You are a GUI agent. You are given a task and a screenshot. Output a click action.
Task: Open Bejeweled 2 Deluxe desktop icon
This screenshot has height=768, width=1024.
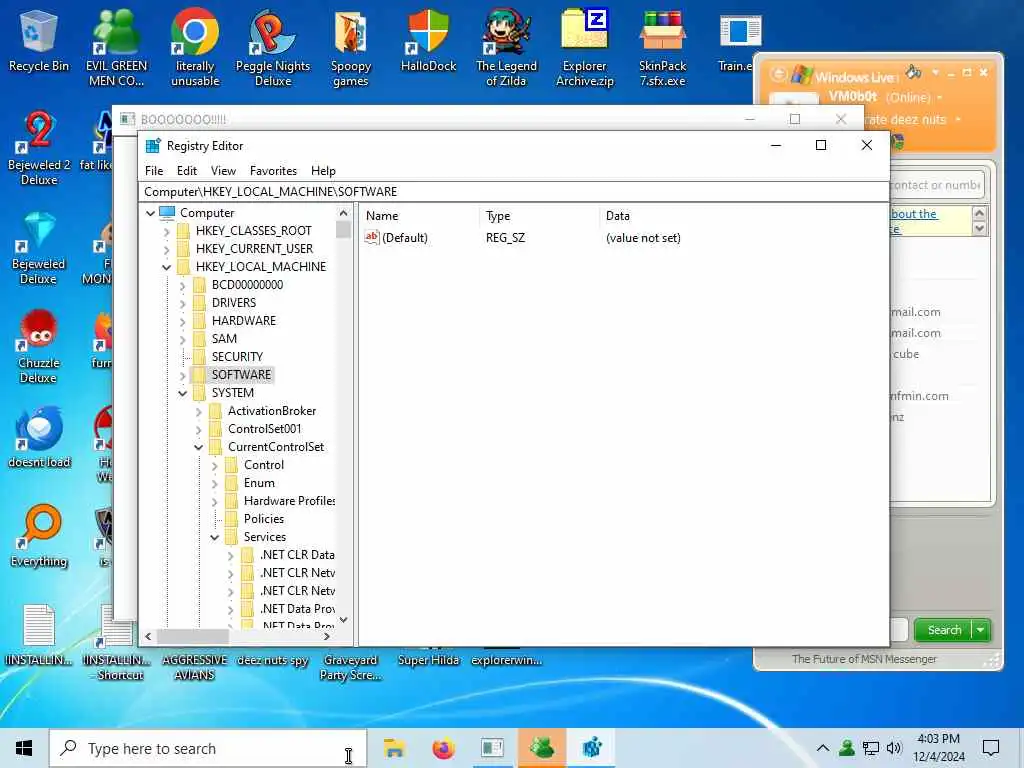(x=39, y=148)
